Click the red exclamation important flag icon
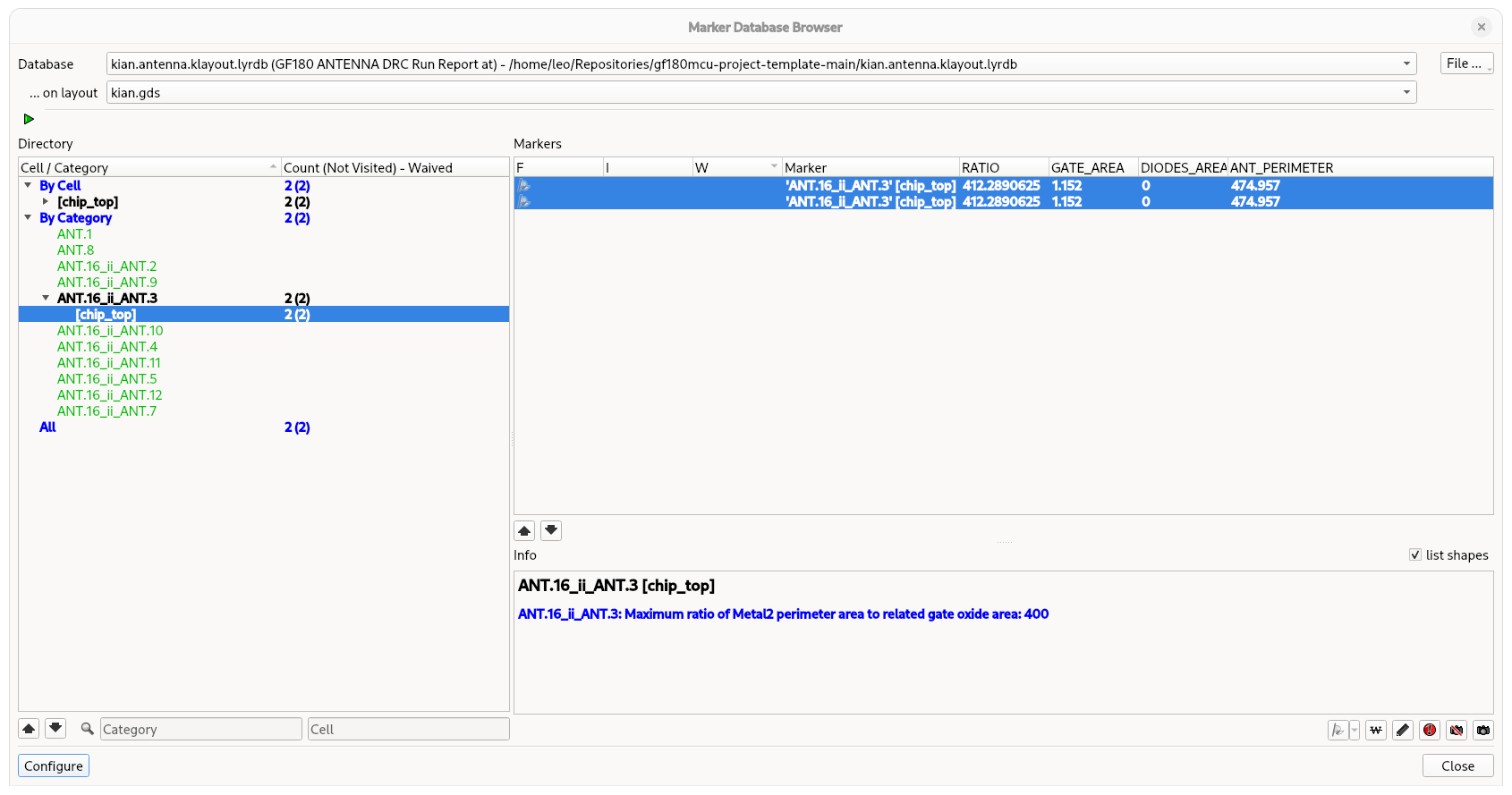1512x795 pixels. [x=1430, y=730]
